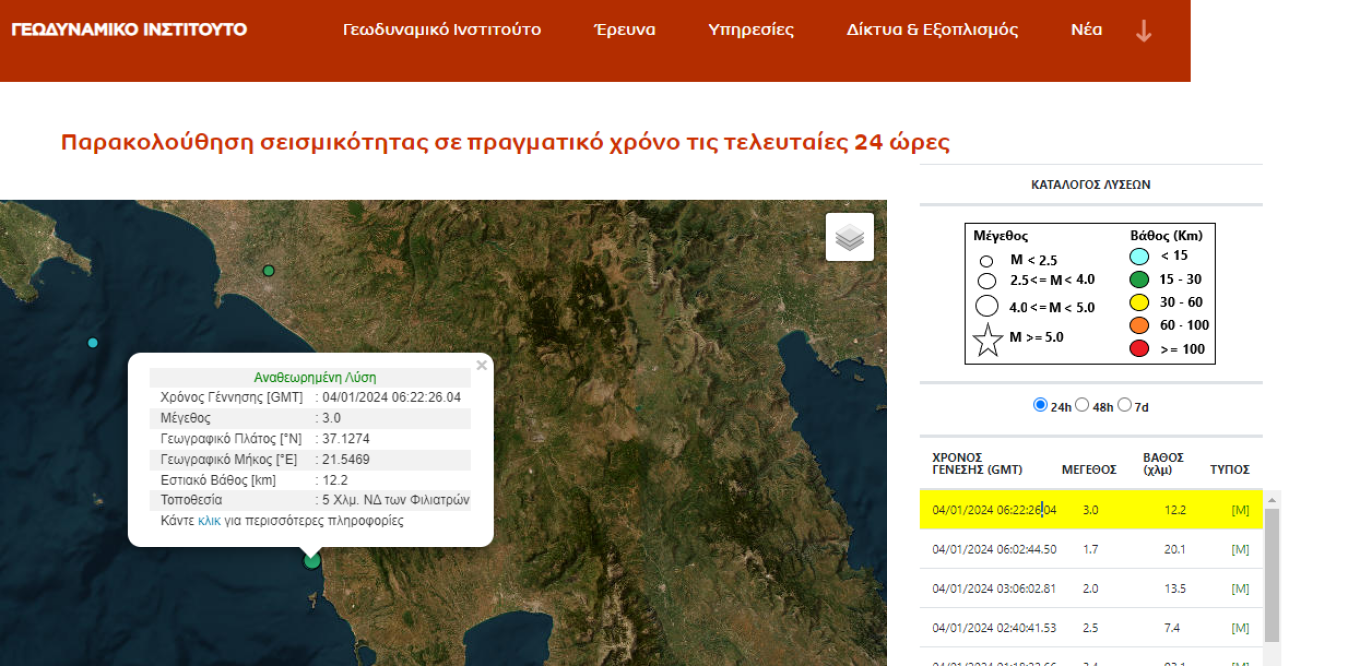Expand the Υπηρεσίες menu

coord(750,30)
